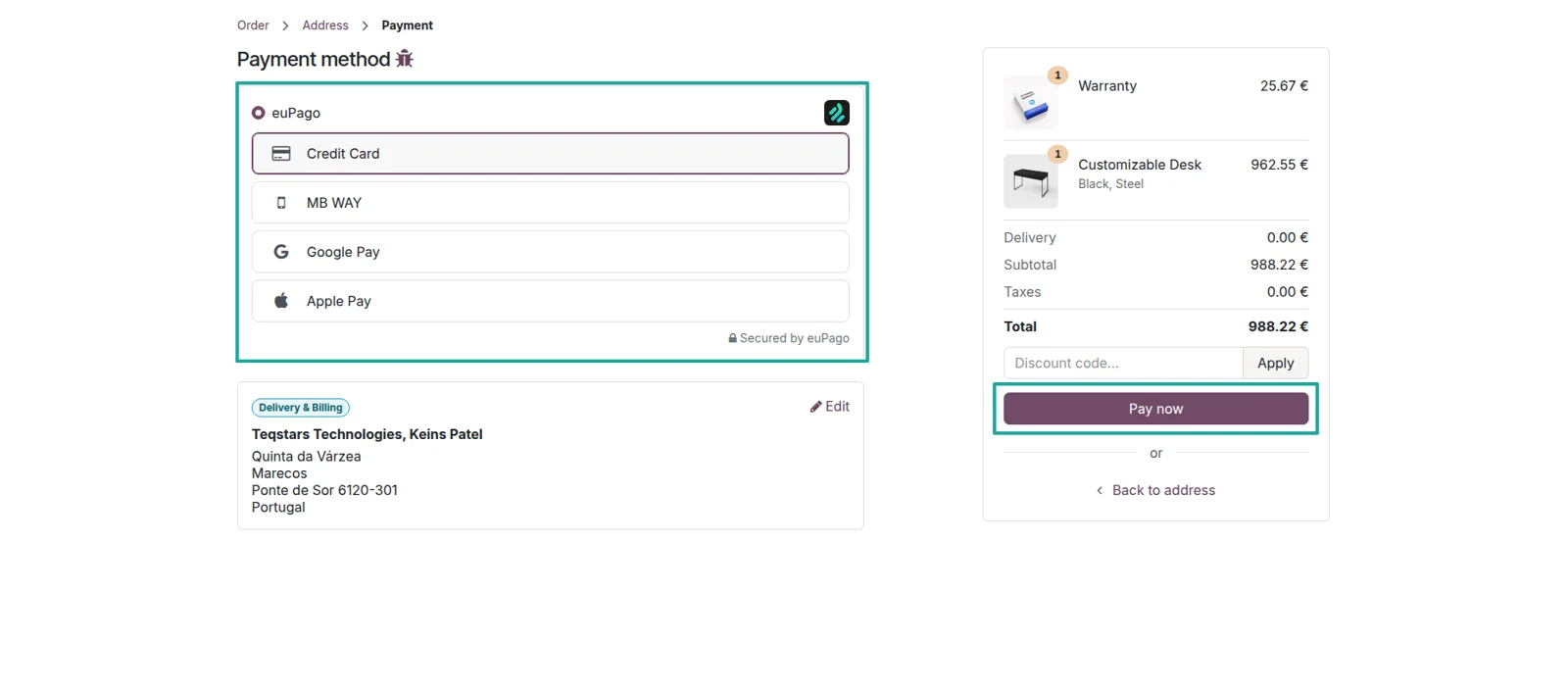Apply the discount code
Image resolution: width=1568 pixels, height=690 pixels.
1275,363
